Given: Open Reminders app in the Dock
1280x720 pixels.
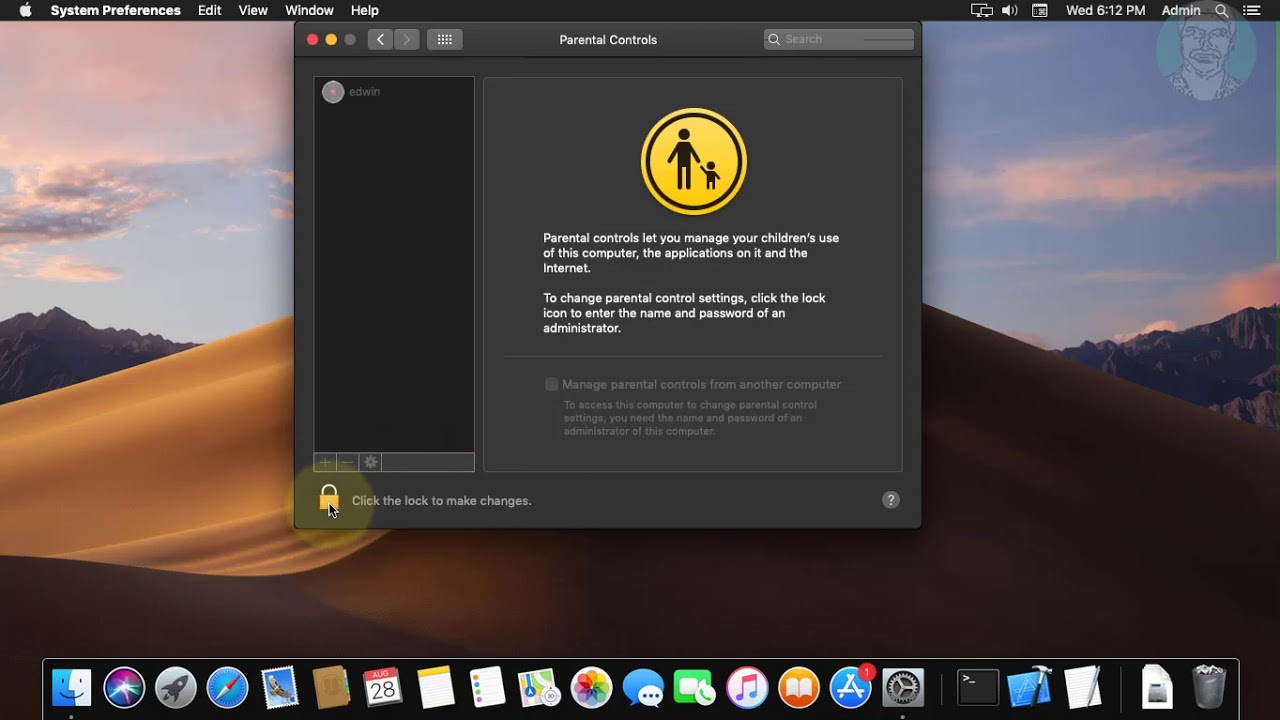Looking at the screenshot, I should pos(488,688).
